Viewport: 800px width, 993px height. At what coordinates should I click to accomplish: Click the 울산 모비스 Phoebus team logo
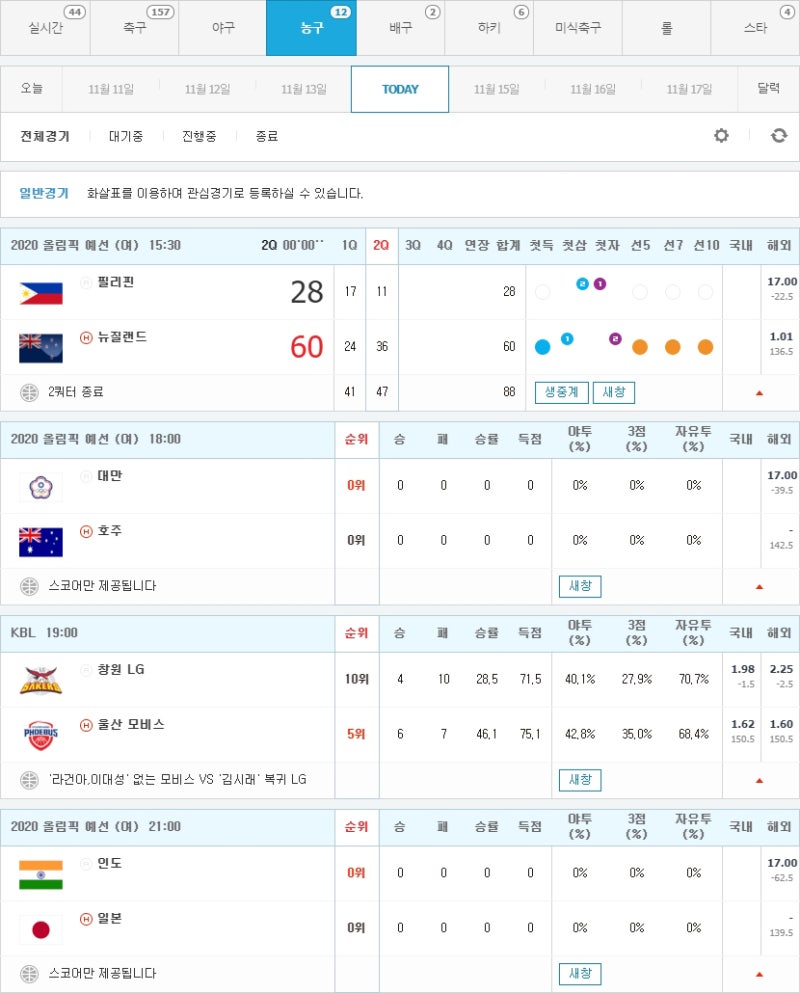coord(41,735)
